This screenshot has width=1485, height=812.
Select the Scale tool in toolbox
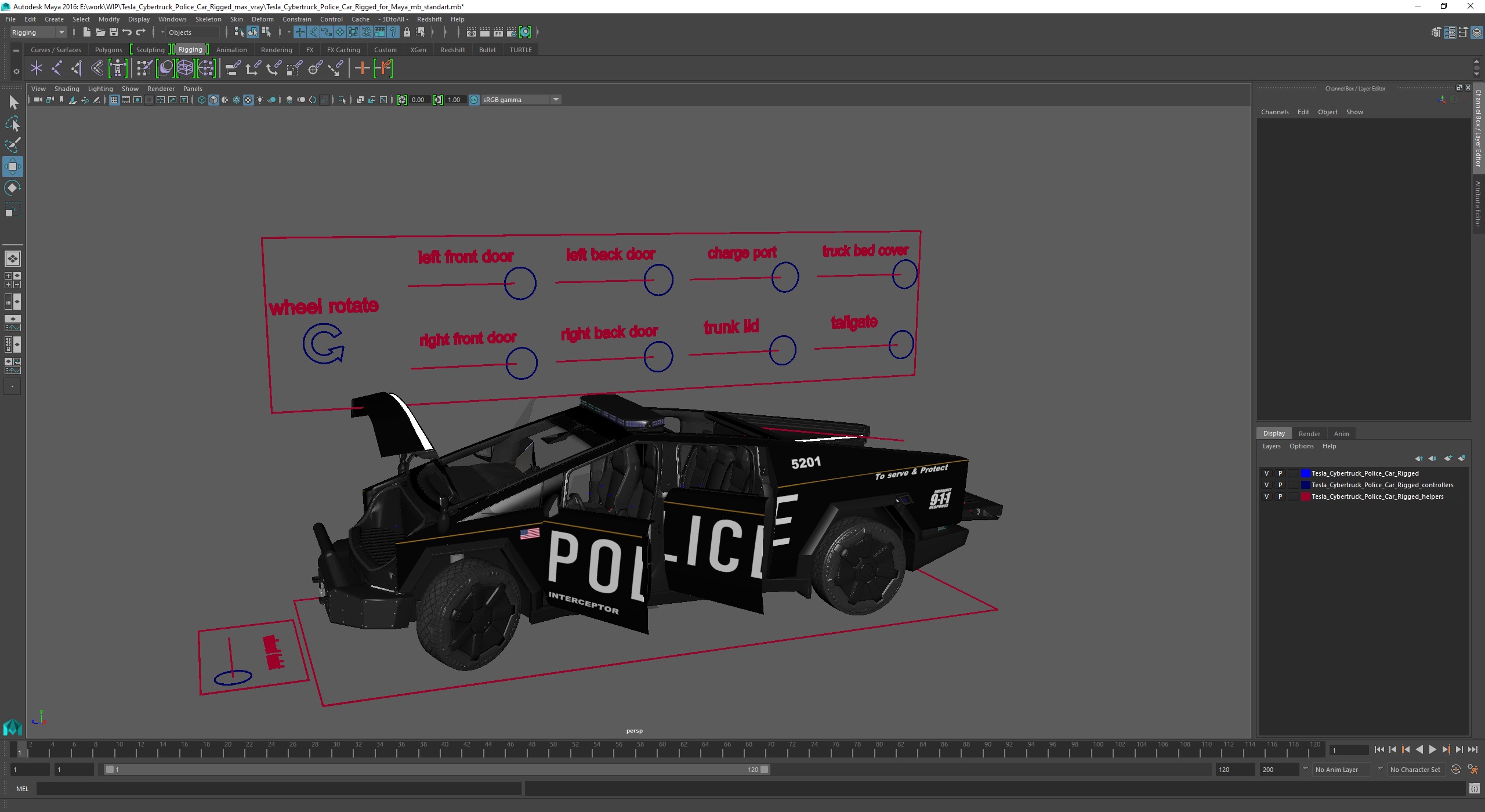pyautogui.click(x=13, y=209)
